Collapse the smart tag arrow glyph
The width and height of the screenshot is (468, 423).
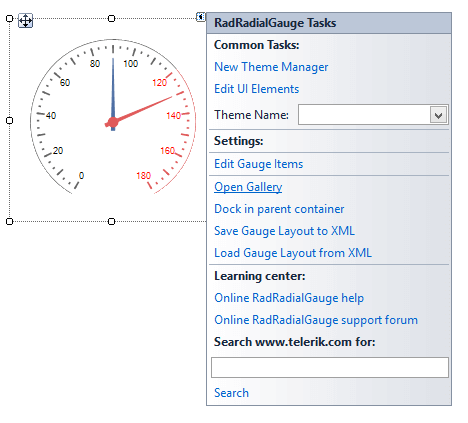pos(200,16)
